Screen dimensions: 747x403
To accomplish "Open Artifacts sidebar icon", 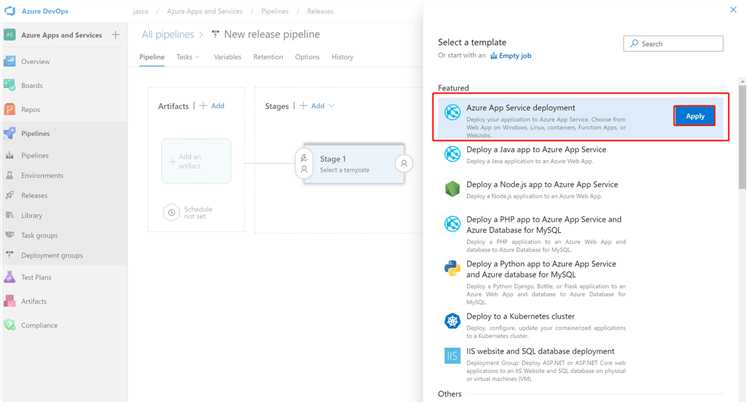I will point(10,301).
